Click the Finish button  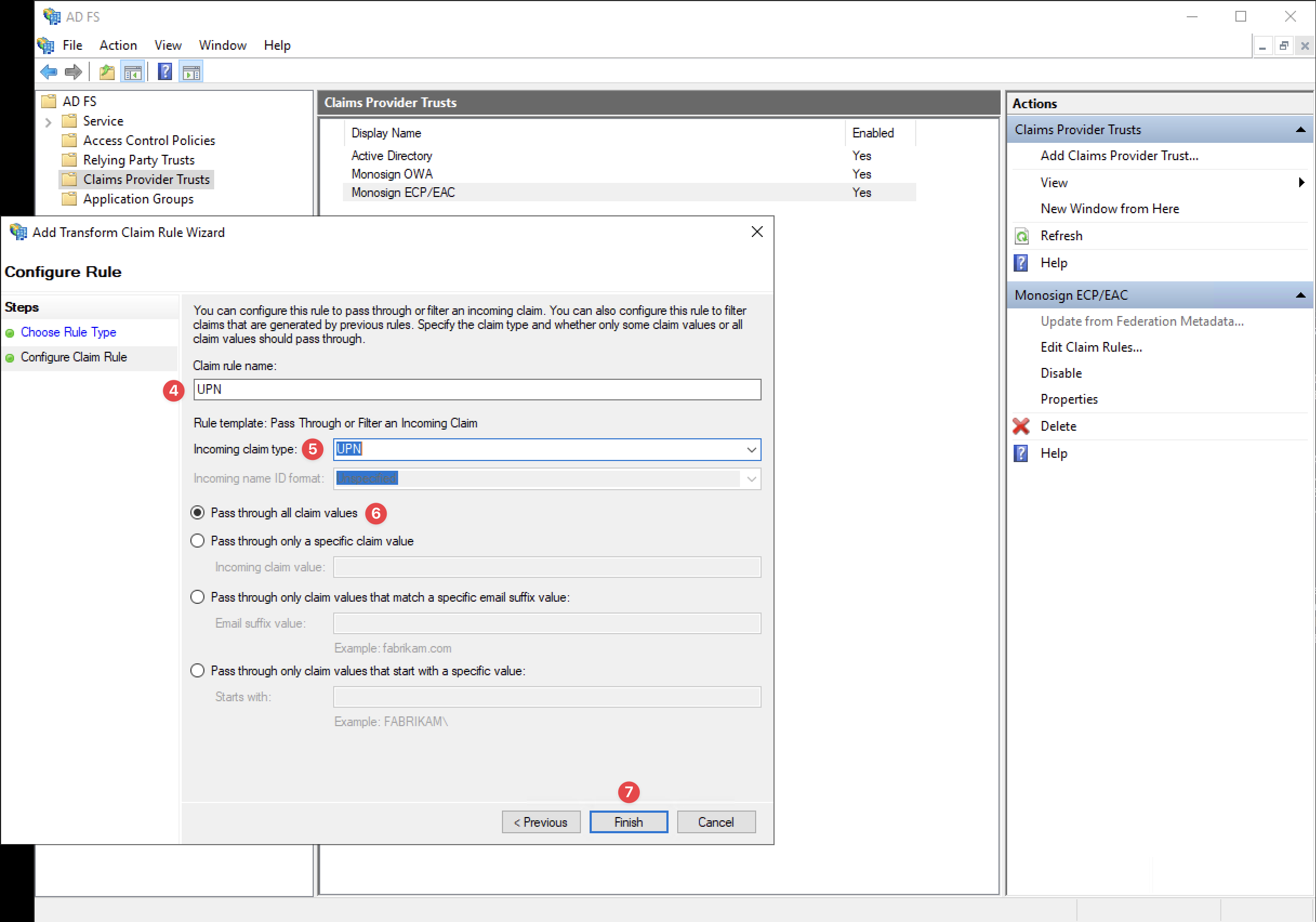coord(628,822)
